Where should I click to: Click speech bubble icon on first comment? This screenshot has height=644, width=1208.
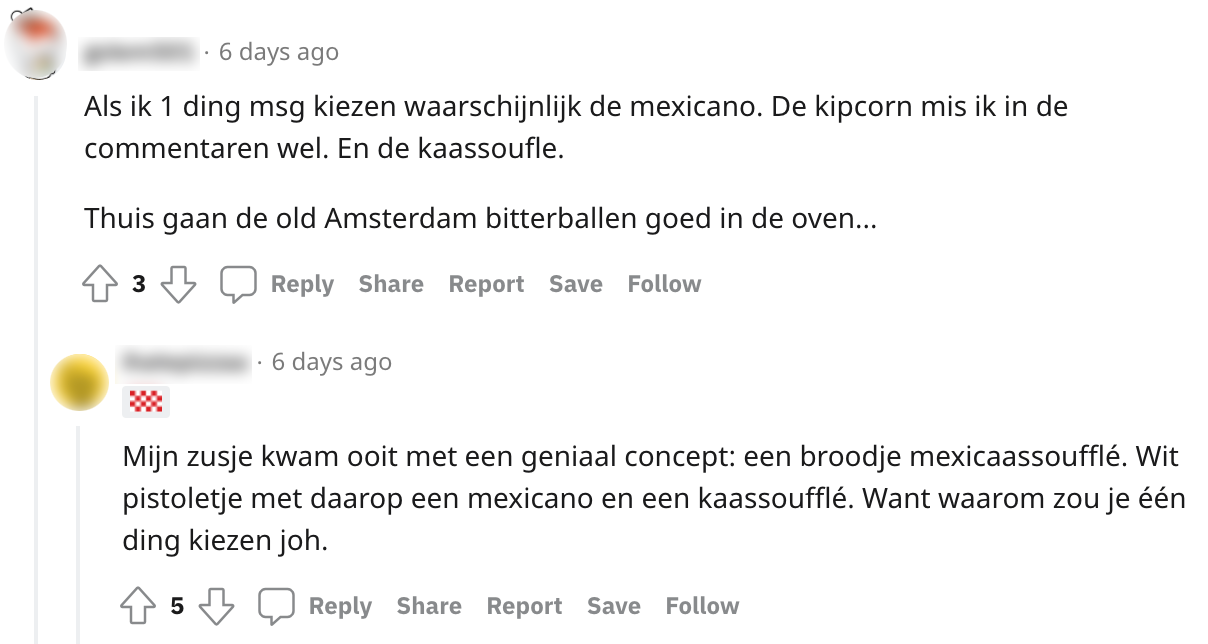pos(238,285)
